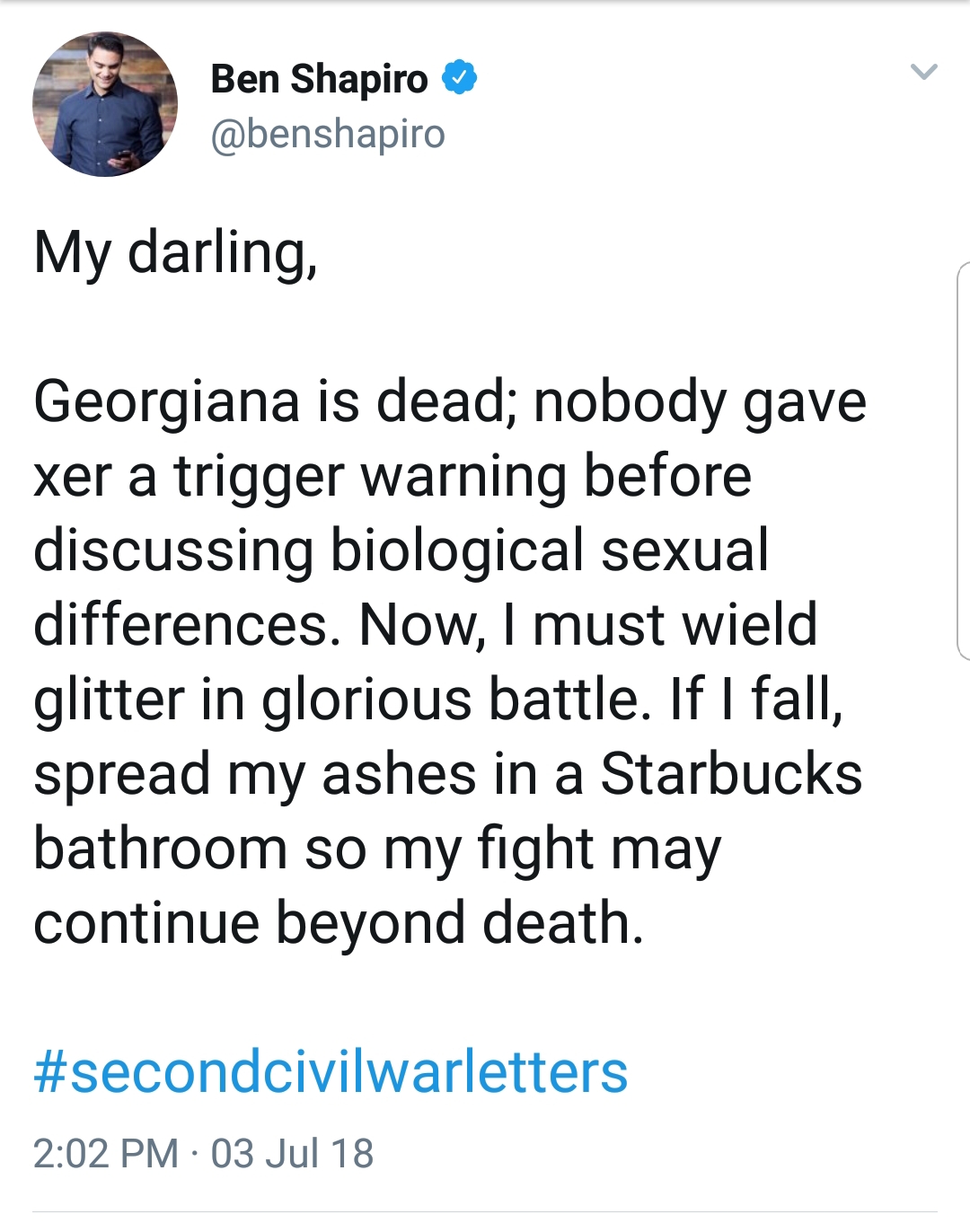The height and width of the screenshot is (1232, 970).
Task: Click the 2:02 PM timestamp
Action: (x=106, y=1153)
